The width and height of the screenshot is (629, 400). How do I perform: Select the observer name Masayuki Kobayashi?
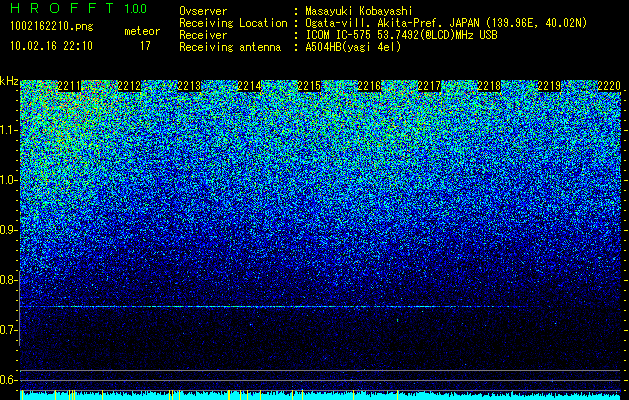[359, 12]
